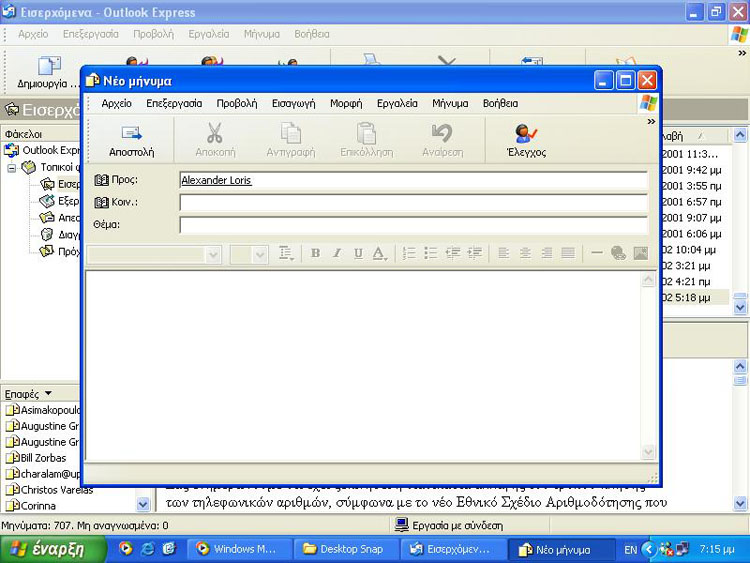Open Αρχείο menu in main Outlook window
The image size is (750, 563).
point(33,34)
